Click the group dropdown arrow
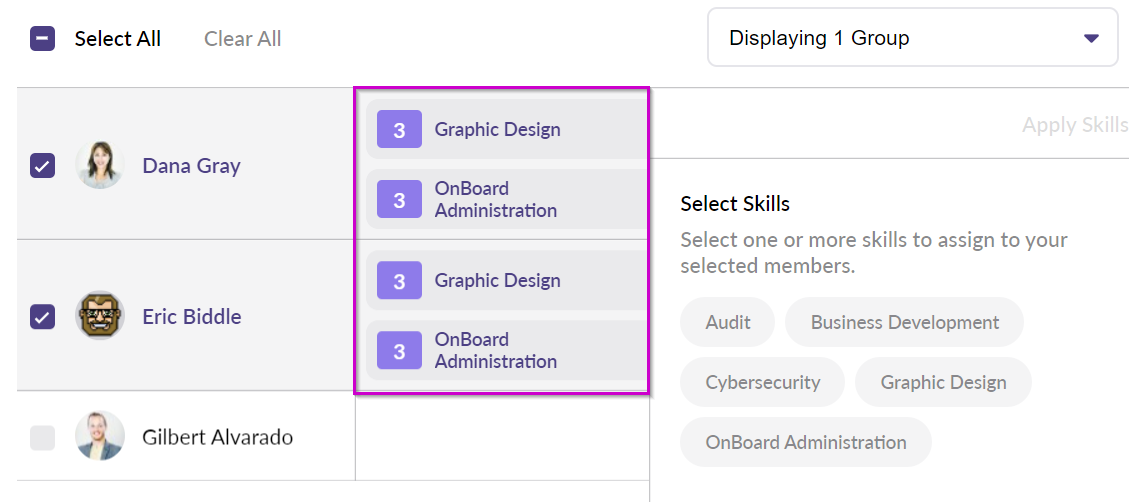1129x502 pixels. click(x=1091, y=39)
